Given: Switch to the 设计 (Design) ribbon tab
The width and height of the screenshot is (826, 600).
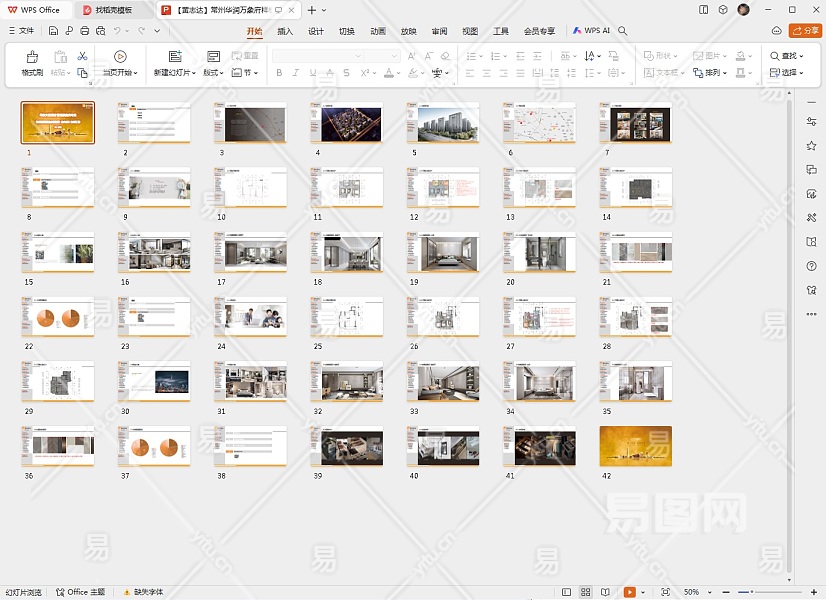Looking at the screenshot, I should [x=316, y=31].
